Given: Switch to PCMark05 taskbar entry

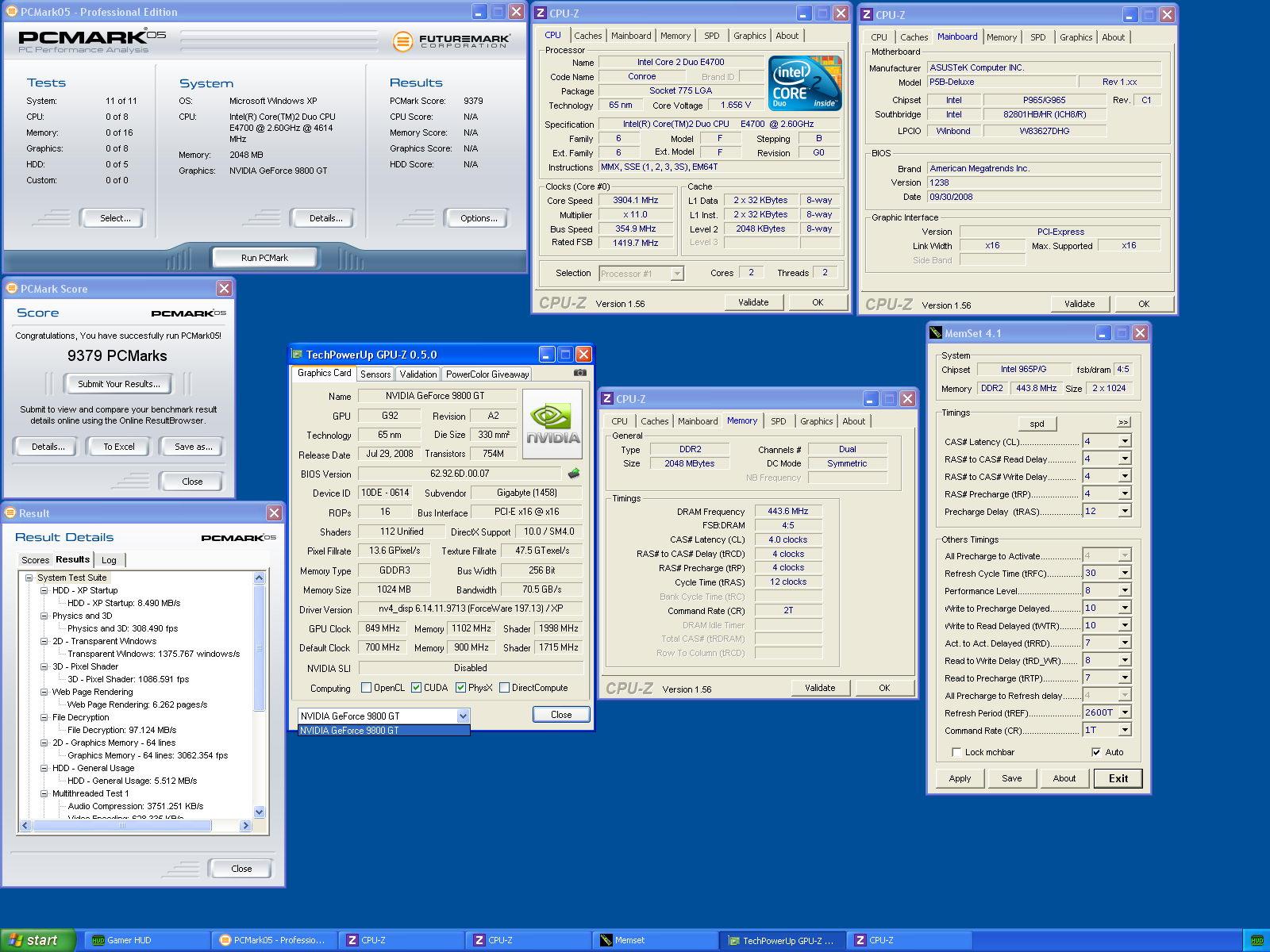Looking at the screenshot, I should pos(272,940).
